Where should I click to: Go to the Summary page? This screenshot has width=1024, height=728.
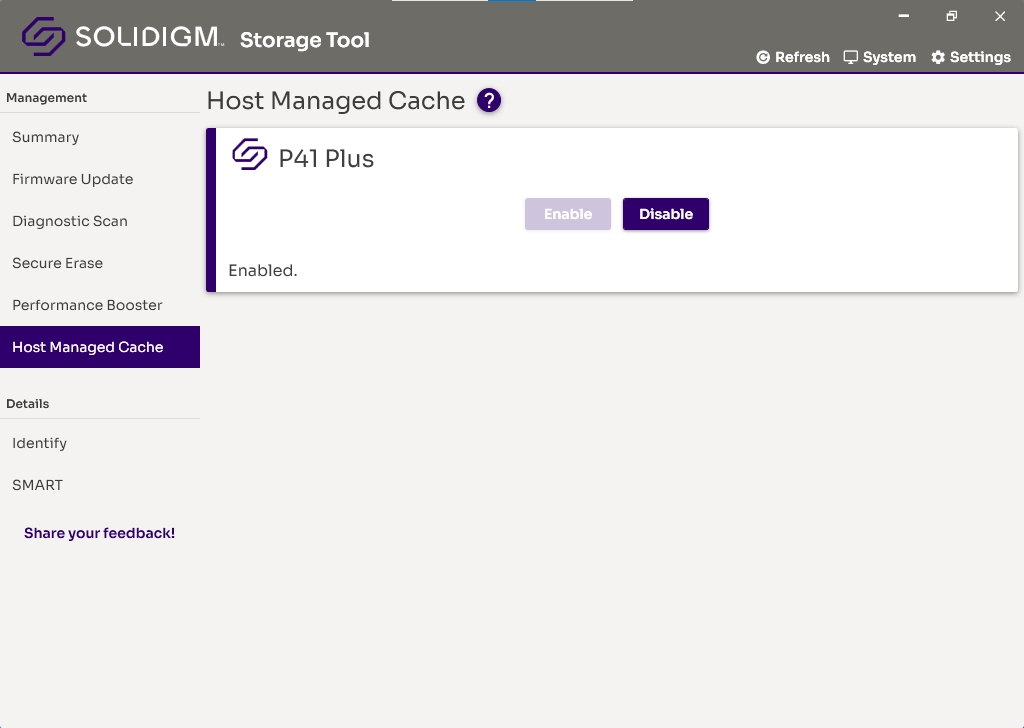pos(100,137)
